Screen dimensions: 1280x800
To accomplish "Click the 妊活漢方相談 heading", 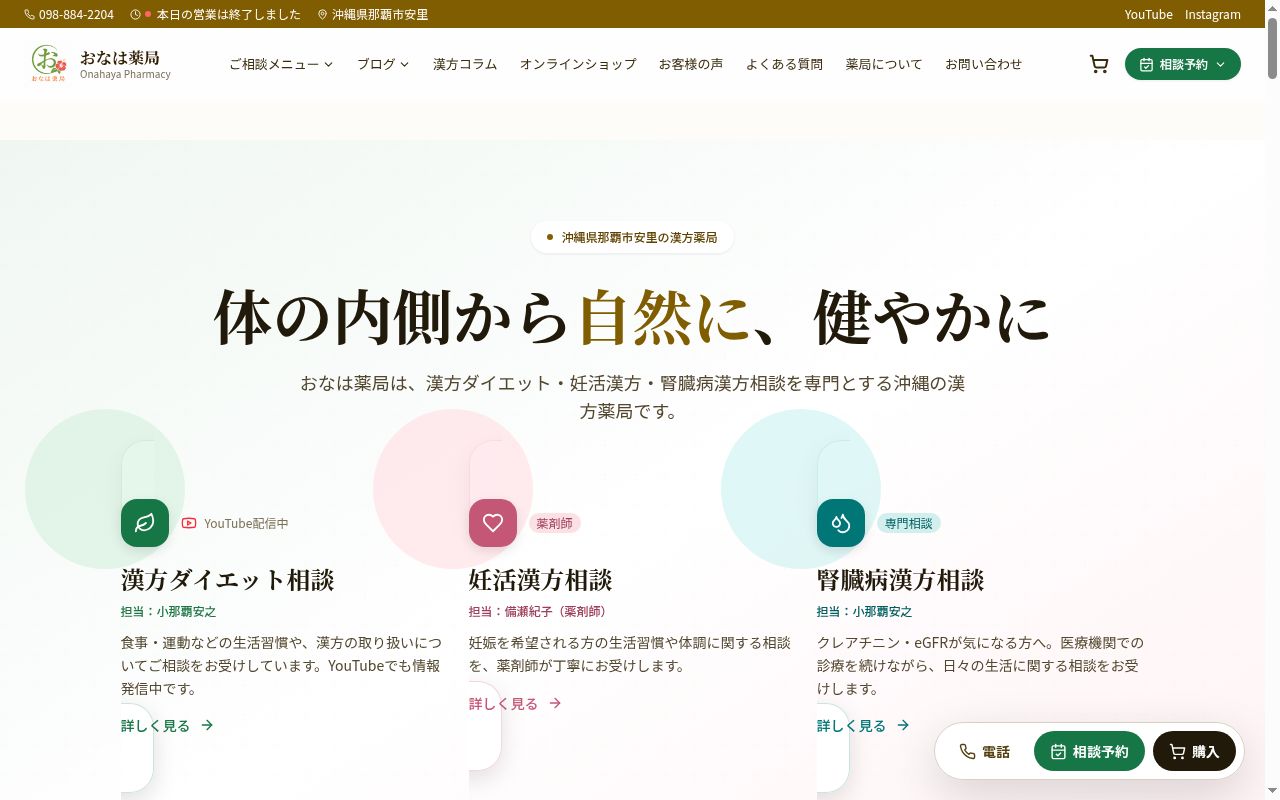I will tap(541, 580).
